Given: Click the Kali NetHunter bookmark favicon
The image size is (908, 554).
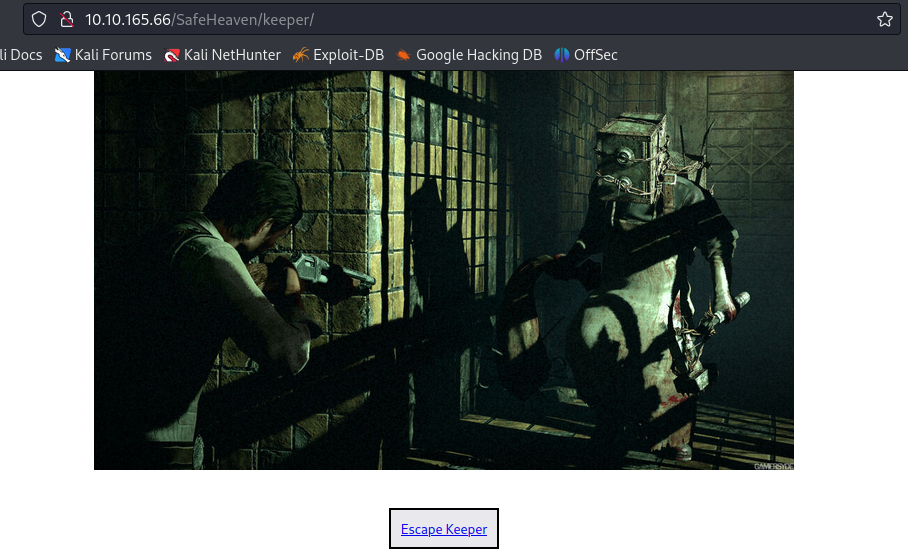Looking at the screenshot, I should click(172, 55).
